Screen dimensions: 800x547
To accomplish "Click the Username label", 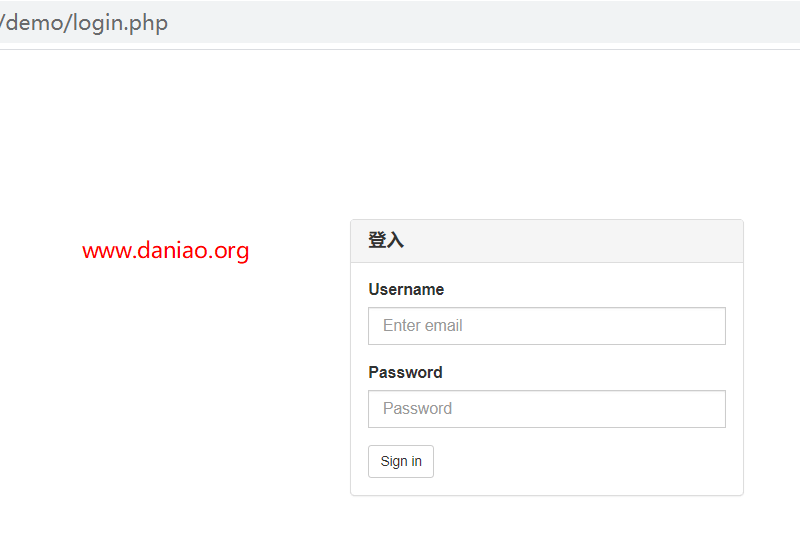I will click(x=406, y=289).
